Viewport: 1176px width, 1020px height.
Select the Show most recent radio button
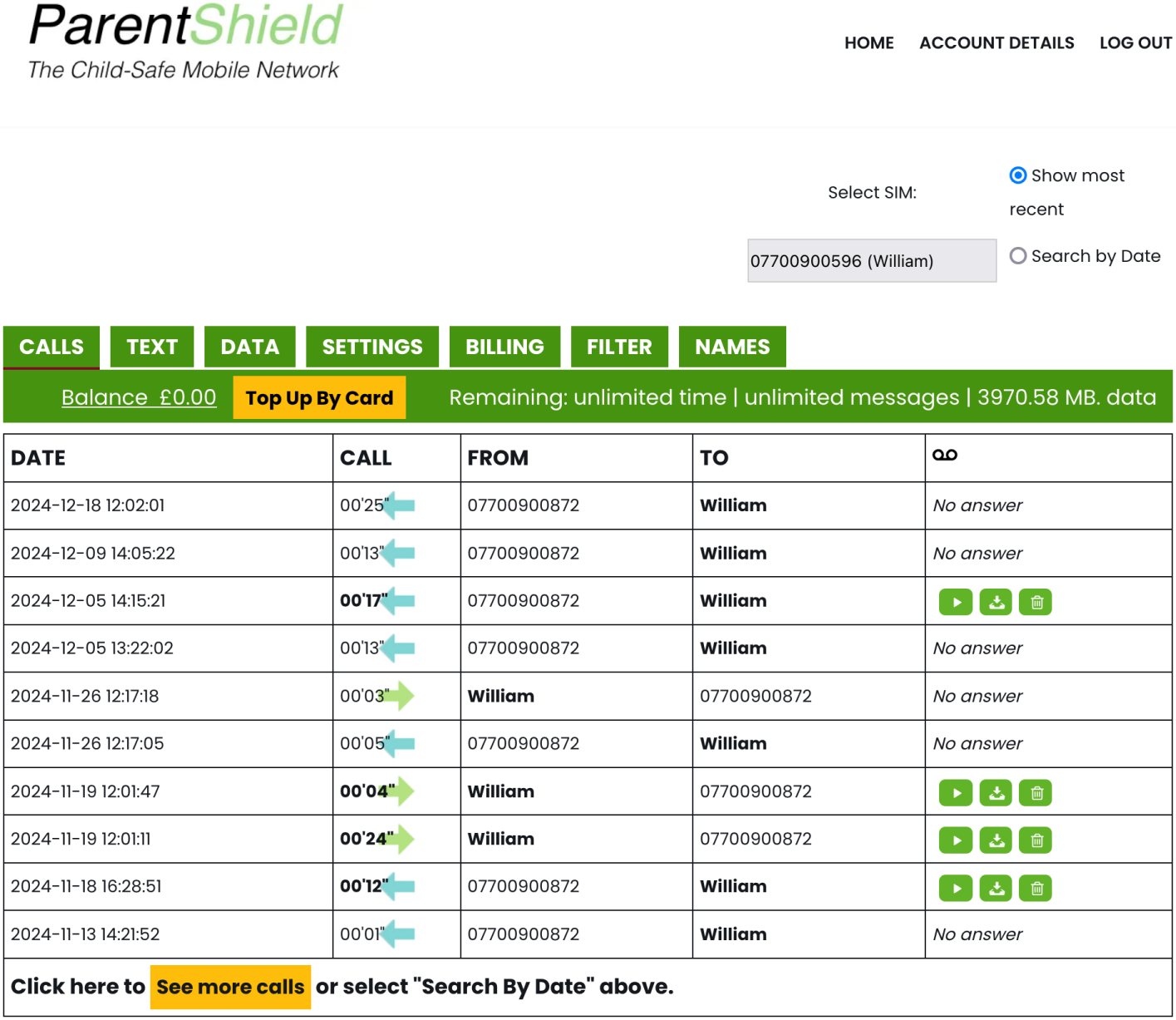tap(1017, 175)
